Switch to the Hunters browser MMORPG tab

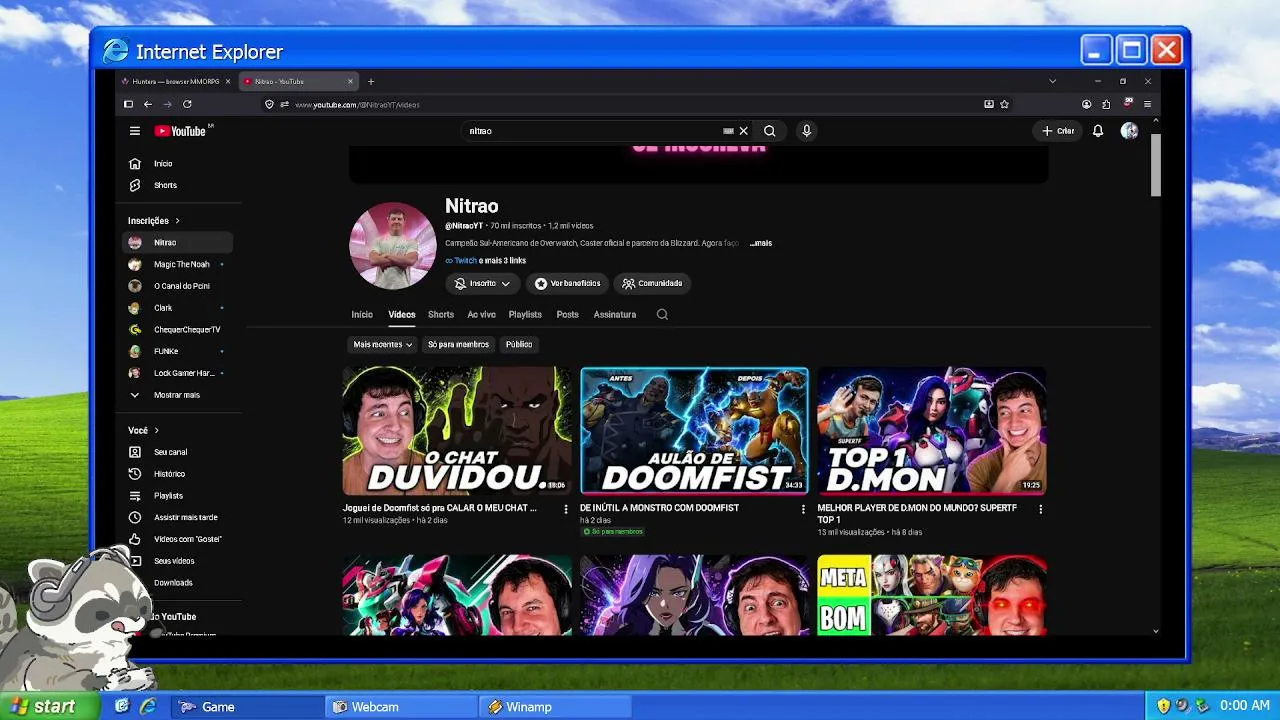point(176,81)
